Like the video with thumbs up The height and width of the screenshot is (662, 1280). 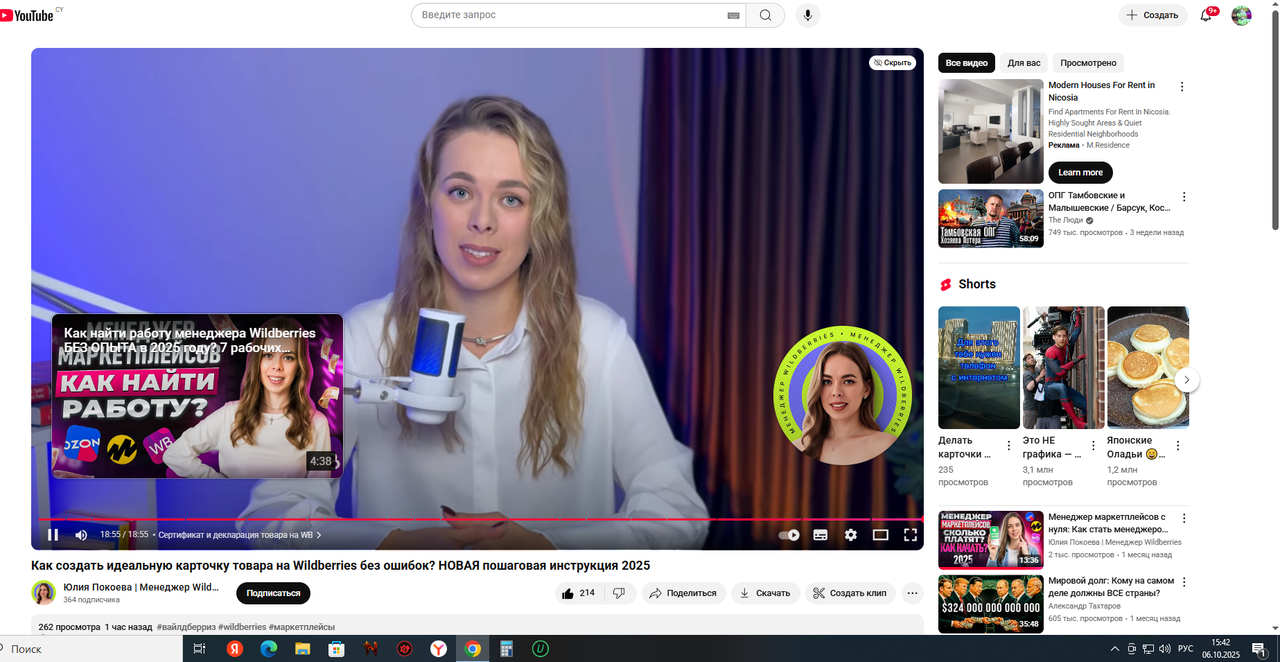coord(578,593)
